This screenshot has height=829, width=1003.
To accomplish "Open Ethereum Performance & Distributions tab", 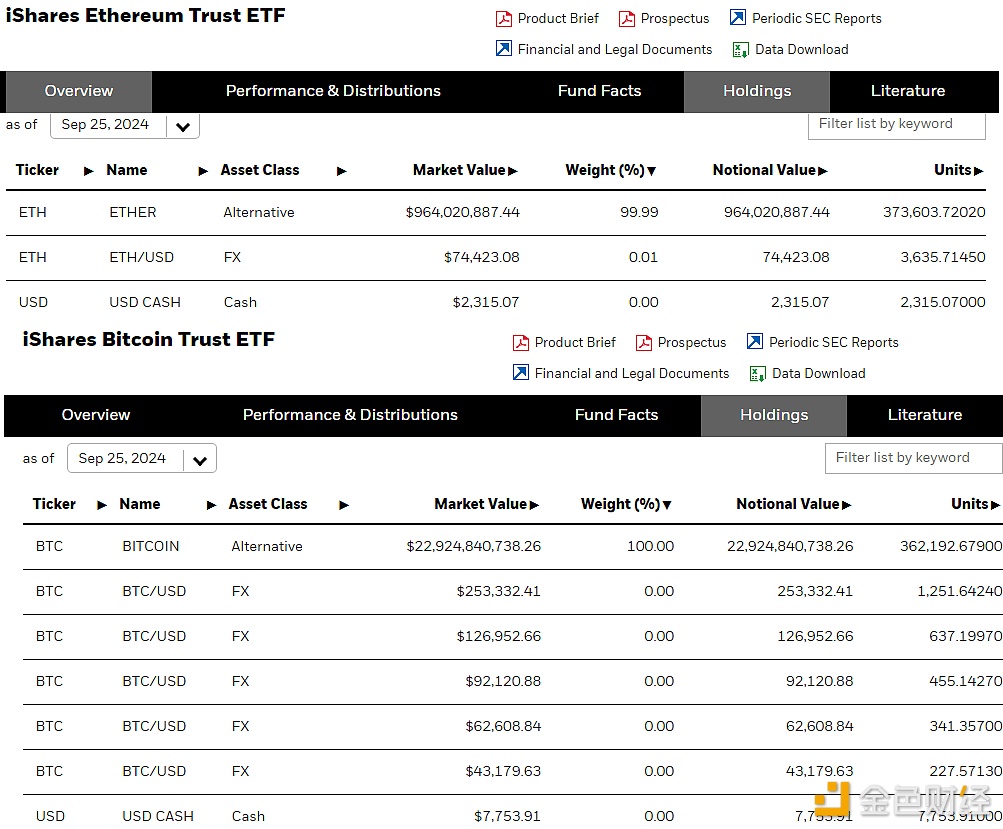I will click(x=333, y=91).
